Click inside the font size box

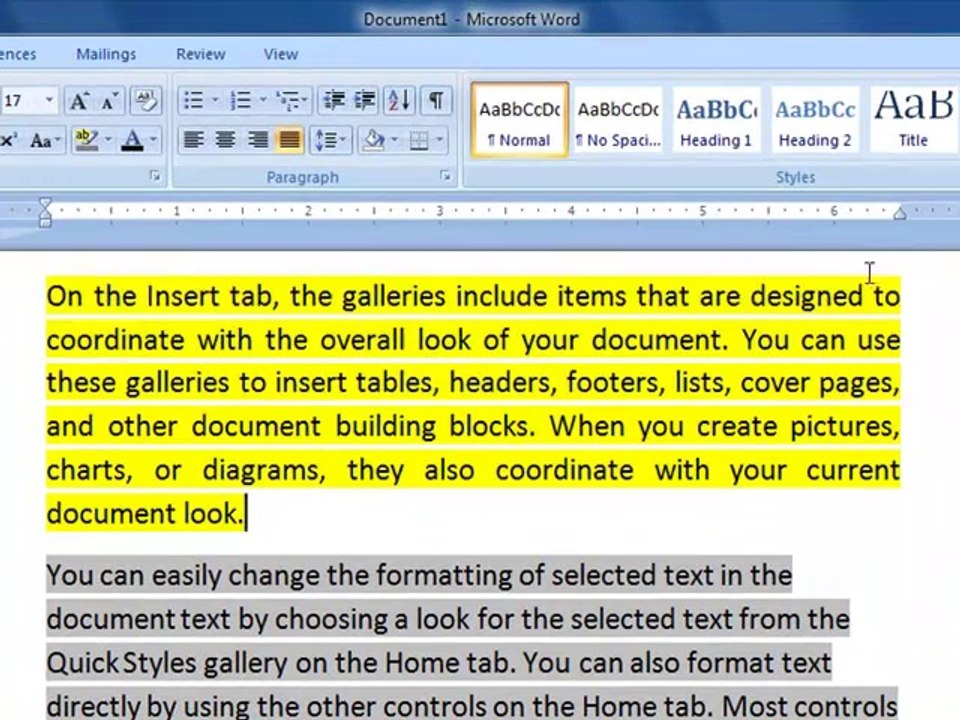[x=20, y=100]
